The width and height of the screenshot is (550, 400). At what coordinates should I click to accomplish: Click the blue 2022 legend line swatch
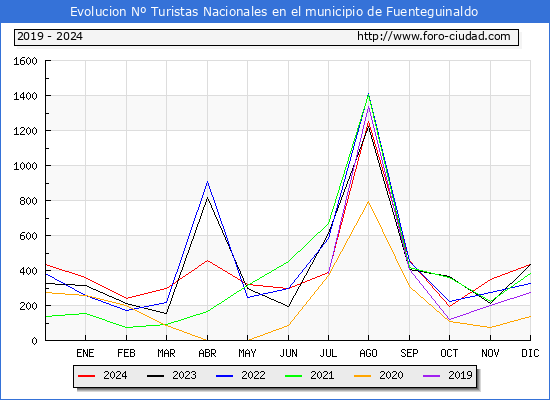click(x=224, y=376)
